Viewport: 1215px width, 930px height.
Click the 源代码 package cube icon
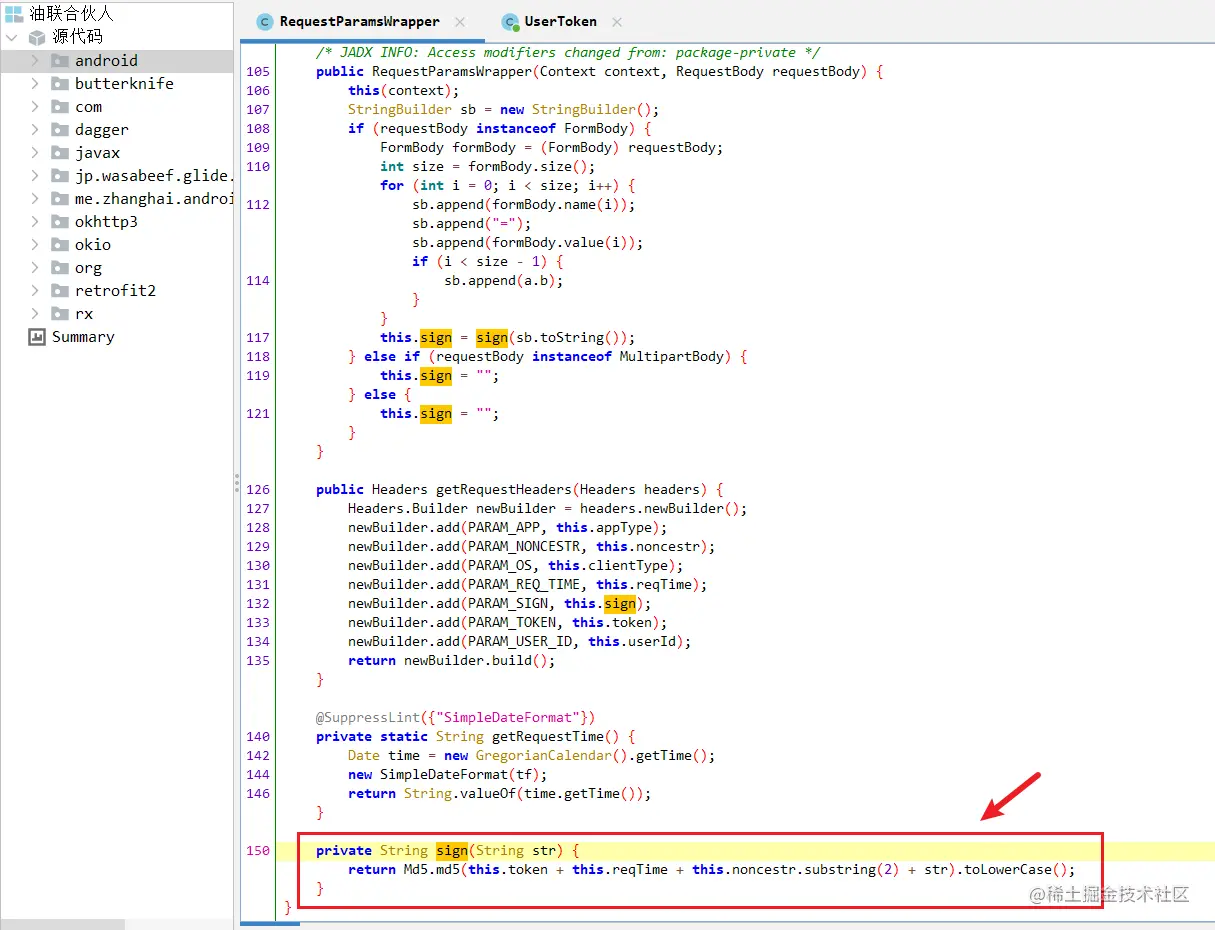click(37, 37)
